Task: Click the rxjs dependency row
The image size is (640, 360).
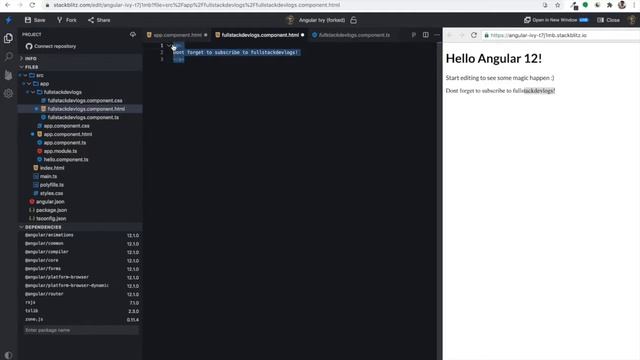Action: (x=82, y=302)
